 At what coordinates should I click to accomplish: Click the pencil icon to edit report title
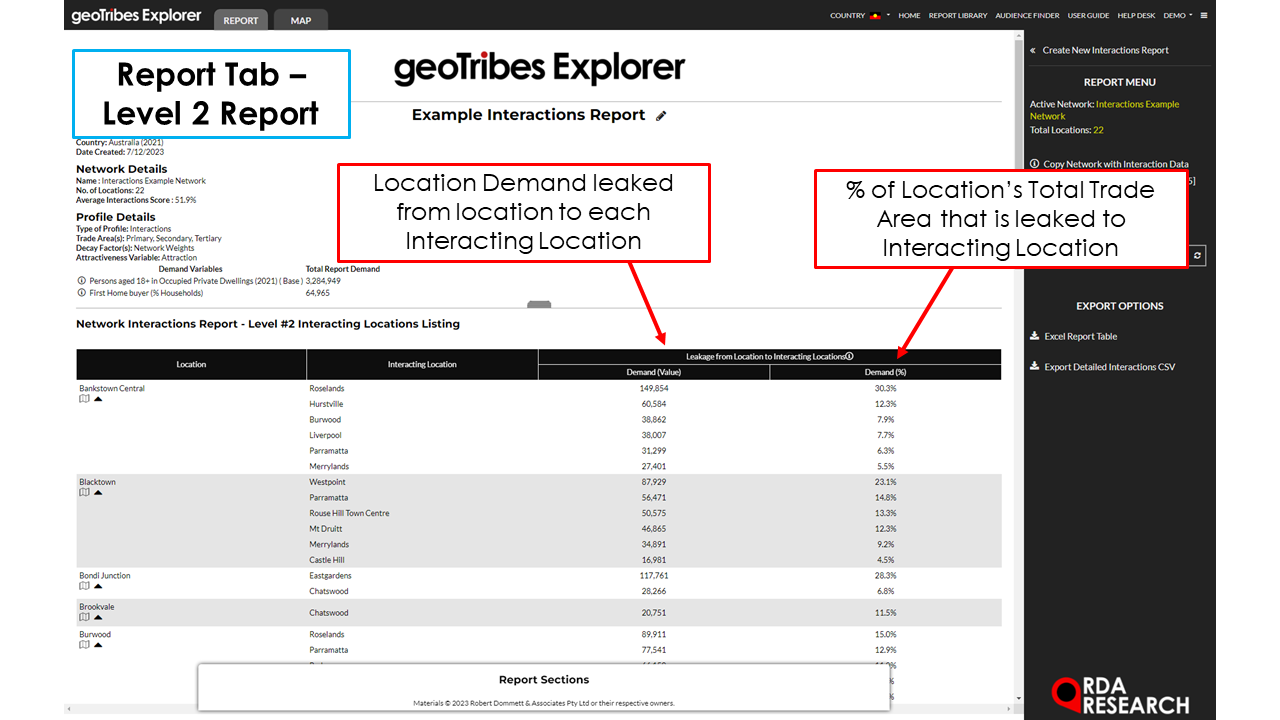(x=661, y=116)
